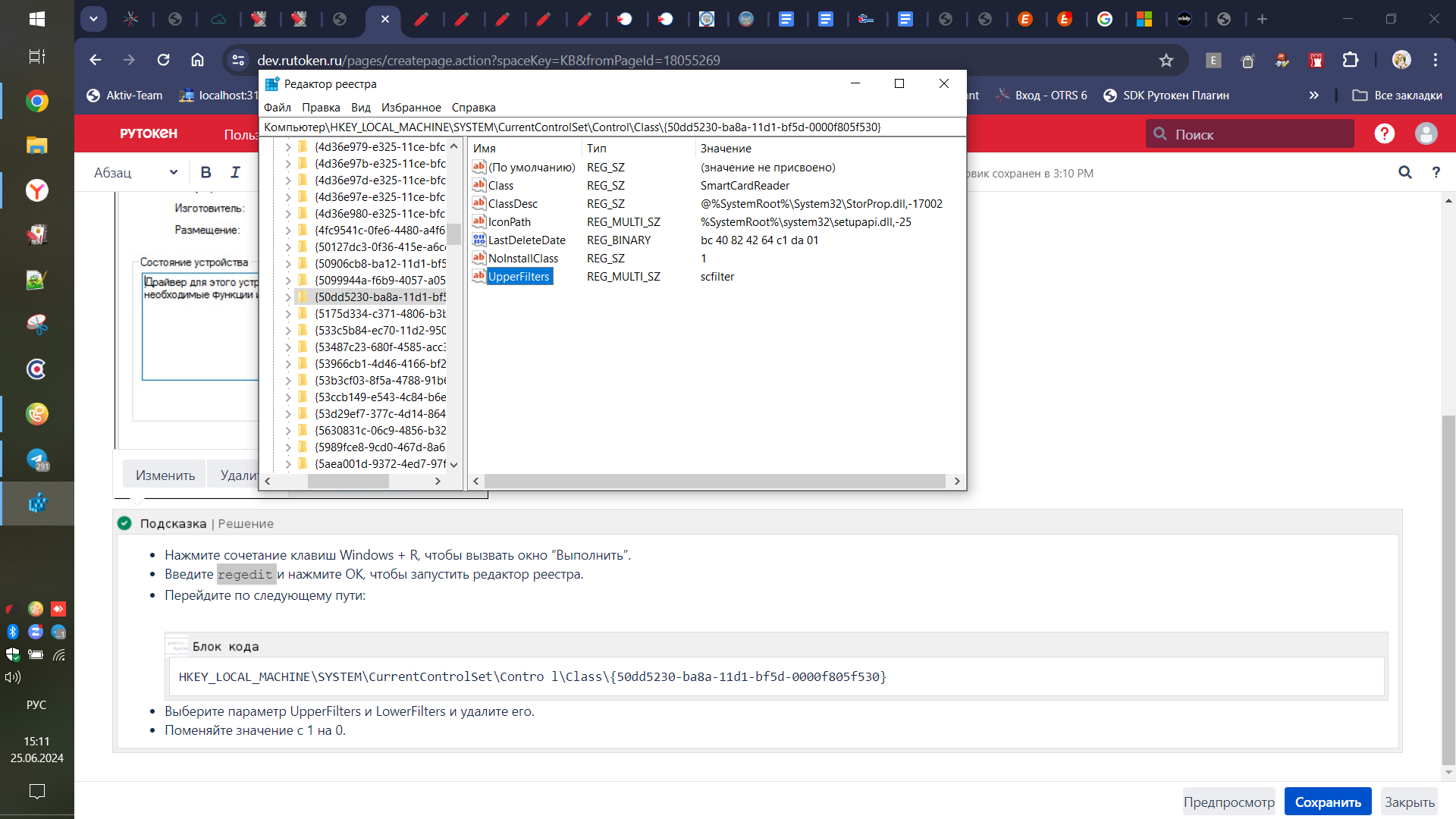This screenshot has height=819, width=1456.
Task: Expand {4d36e979-e325-11ce-bfc tree node
Action: [x=287, y=146]
